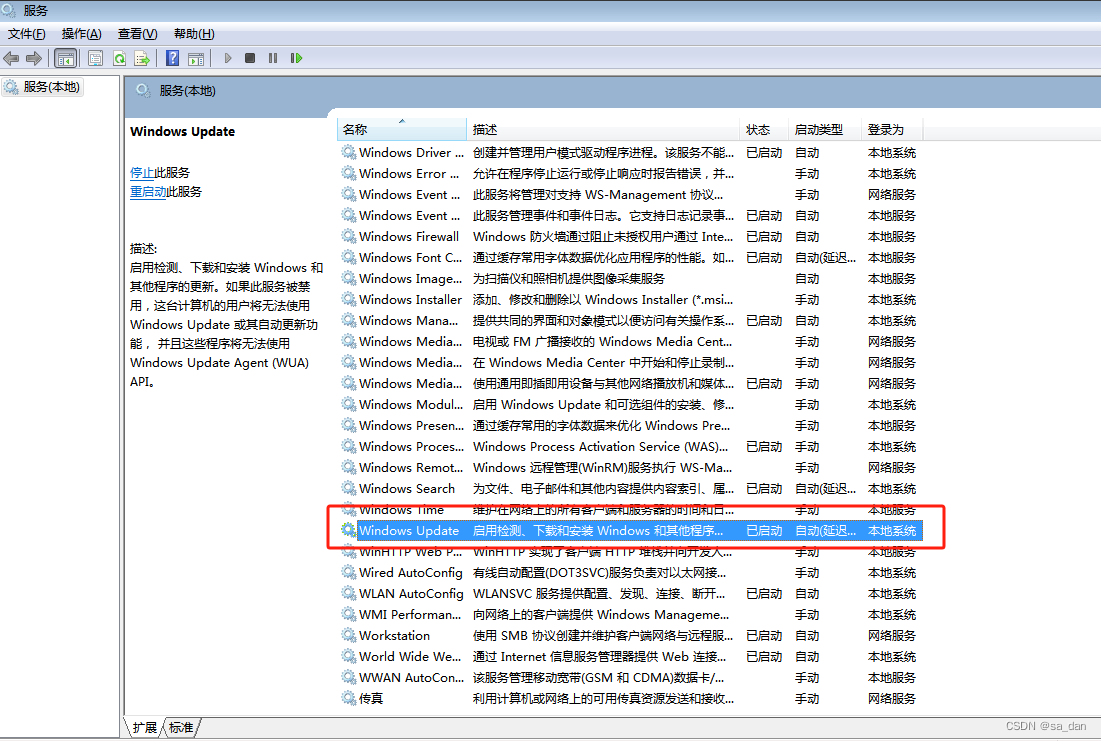Screen dimensions: 1101x741
Task: Click the gear icon of Windows Error row
Action: [348, 173]
